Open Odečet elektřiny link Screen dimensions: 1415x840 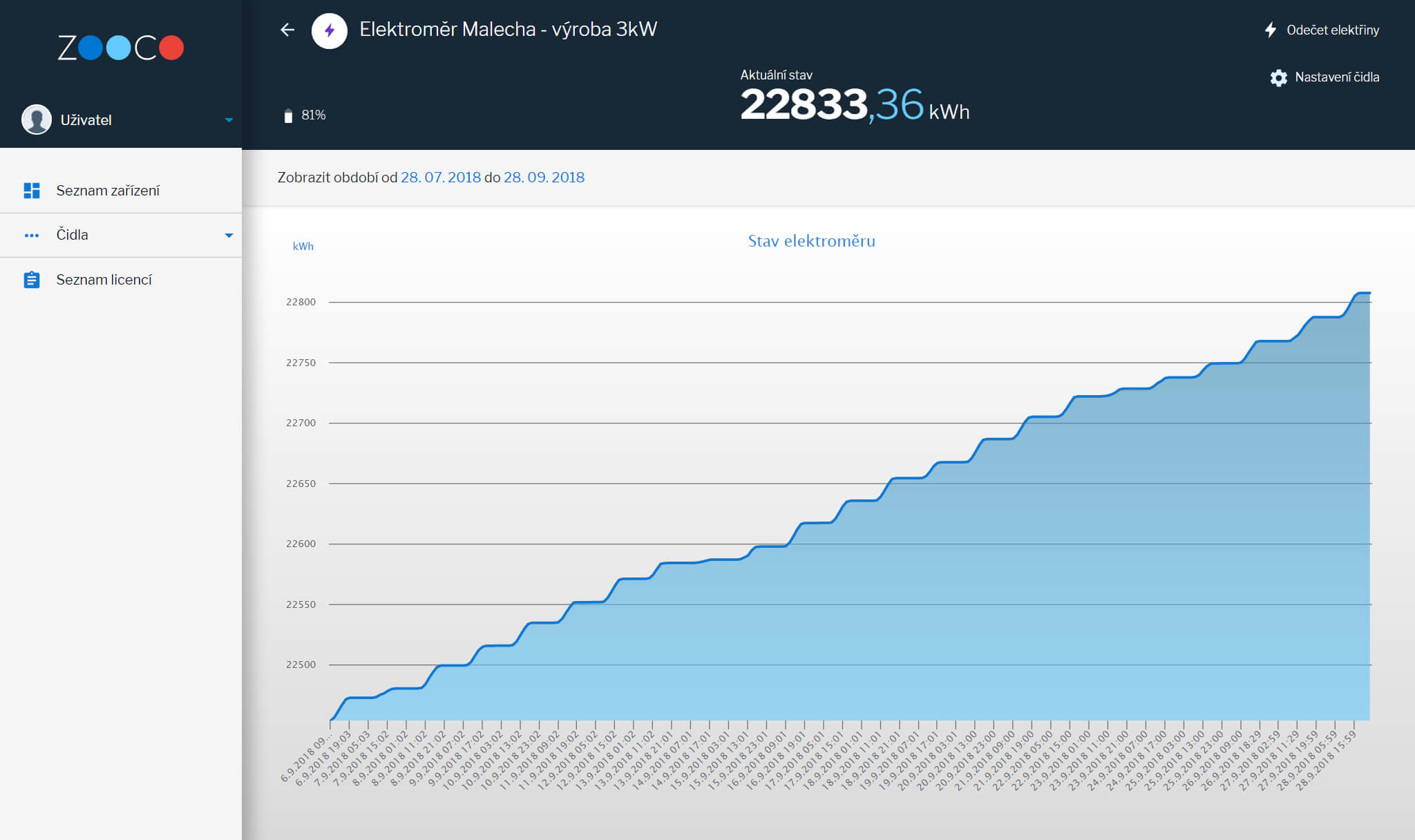point(1332,30)
